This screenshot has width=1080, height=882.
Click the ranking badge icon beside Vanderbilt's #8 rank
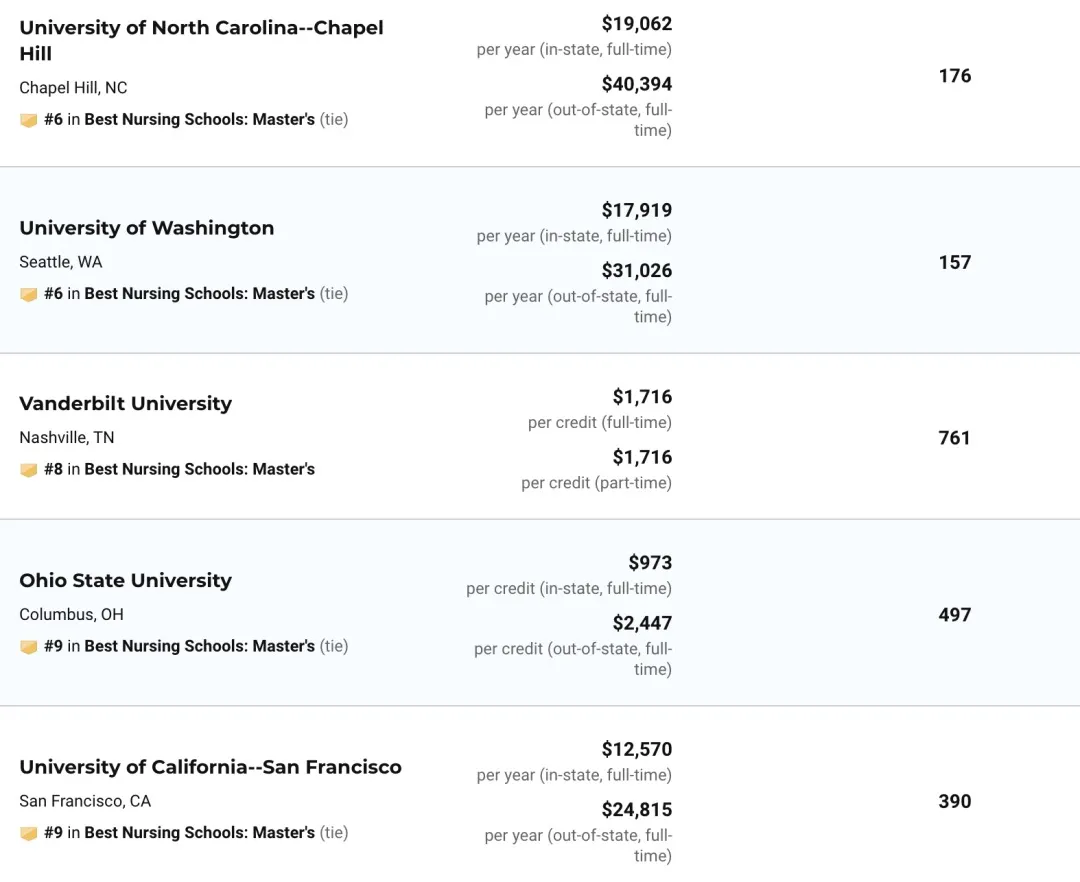pos(29,470)
